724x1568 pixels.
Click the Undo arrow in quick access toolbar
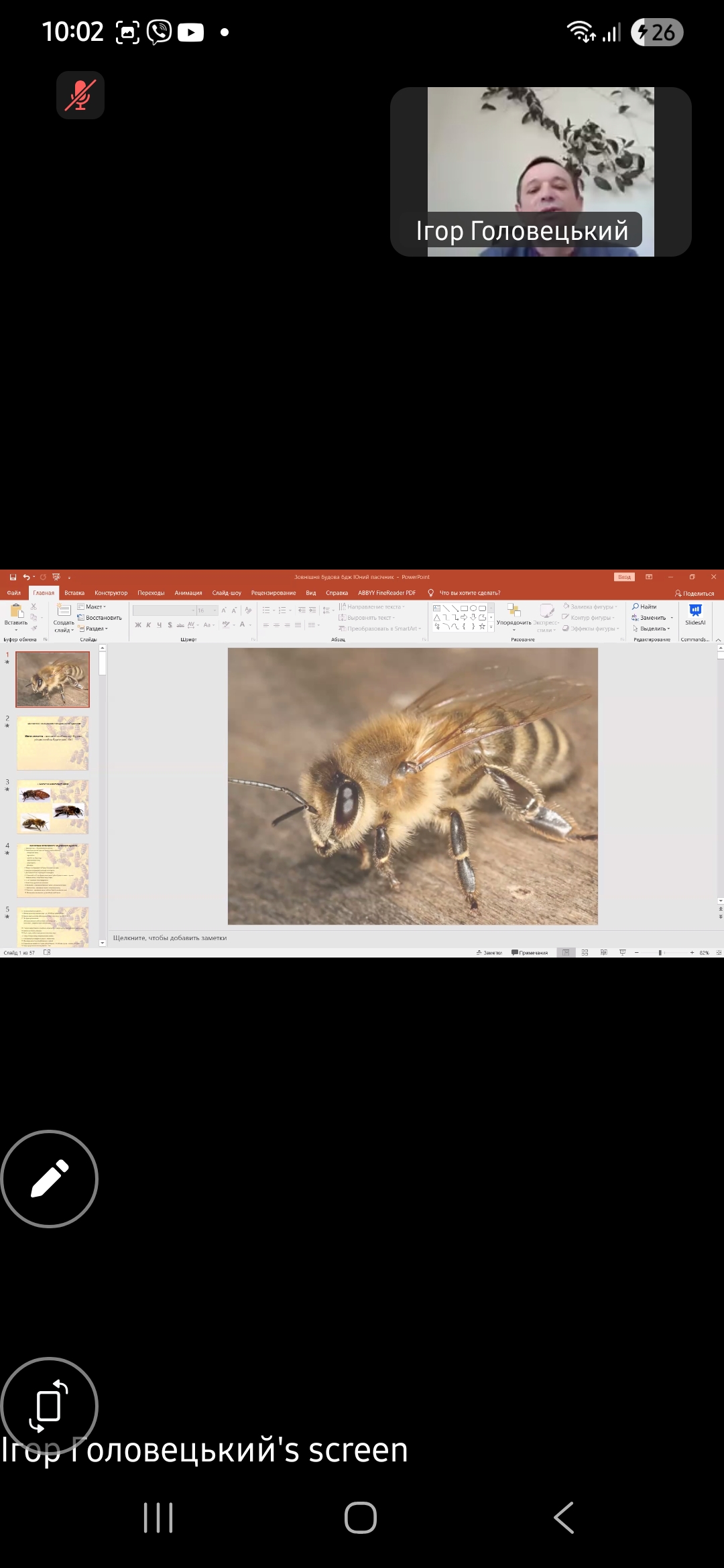[26, 577]
